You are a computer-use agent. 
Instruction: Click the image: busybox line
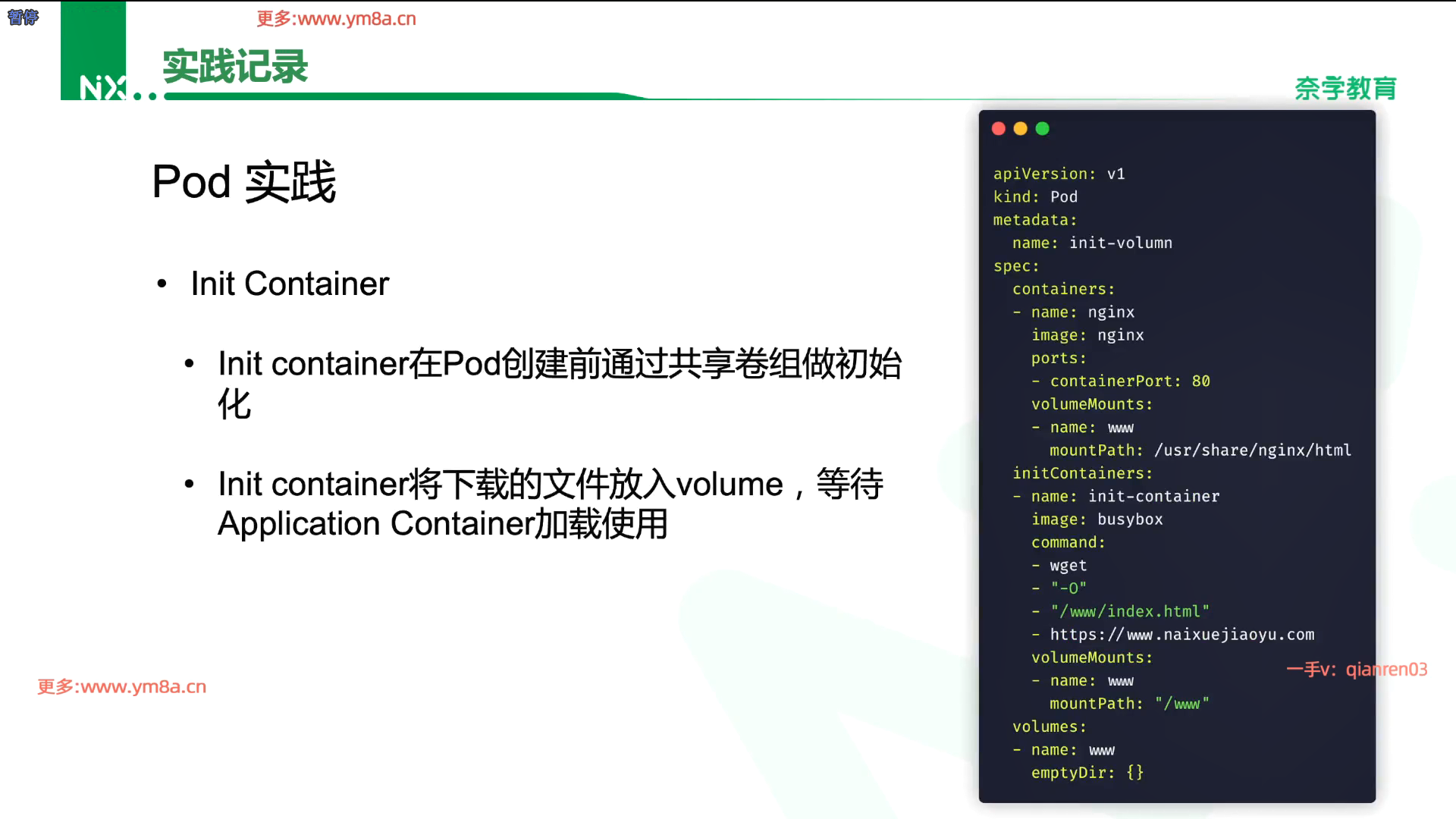[x=1097, y=519]
